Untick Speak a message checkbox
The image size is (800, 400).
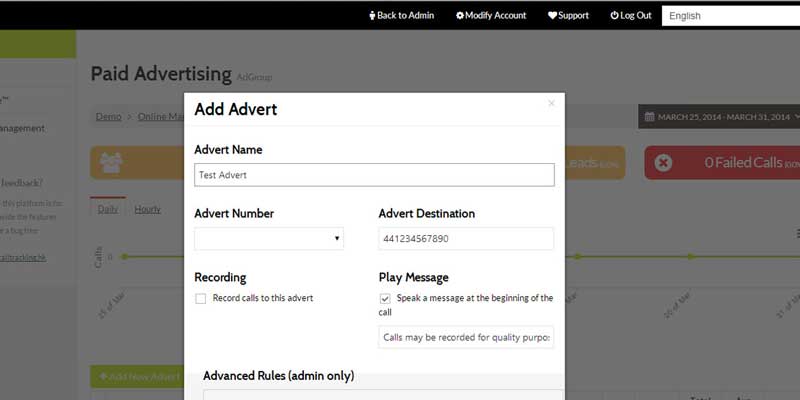385,298
